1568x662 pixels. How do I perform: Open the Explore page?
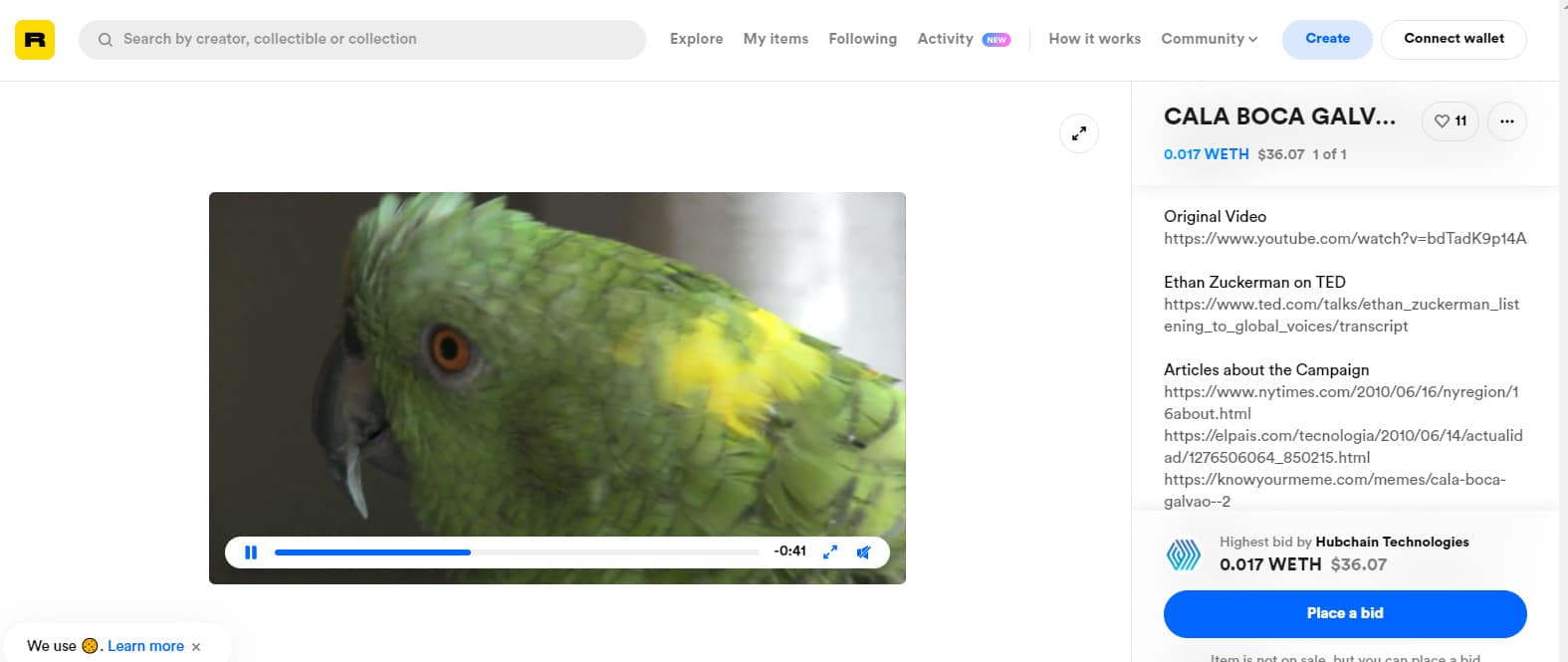point(696,39)
